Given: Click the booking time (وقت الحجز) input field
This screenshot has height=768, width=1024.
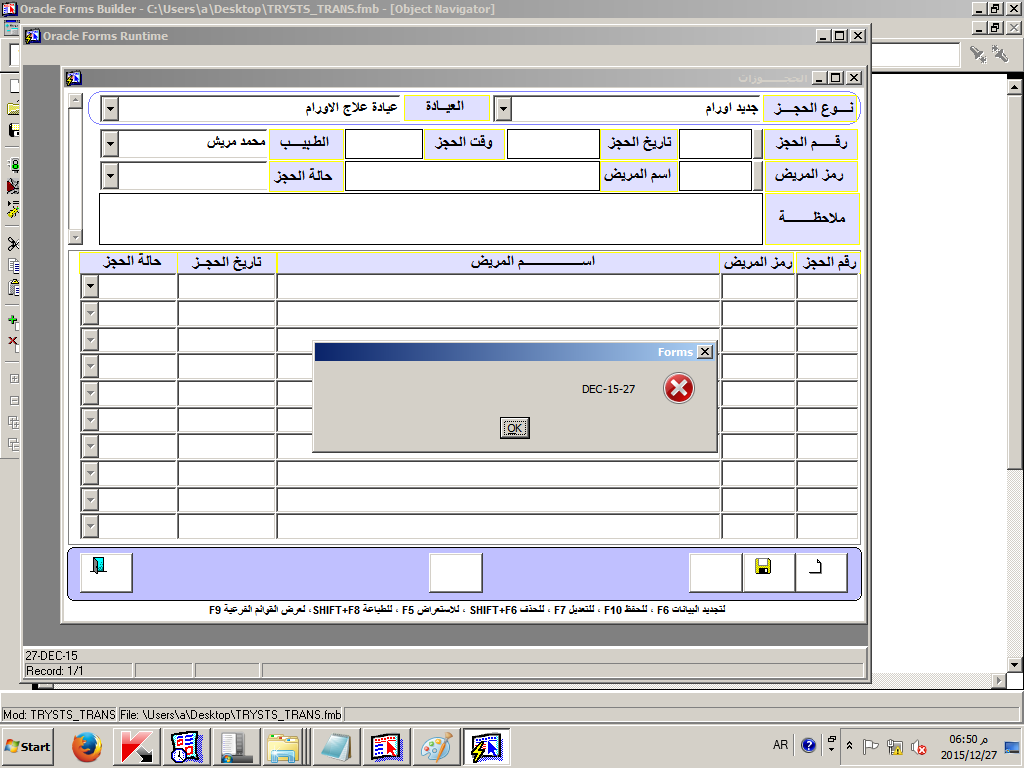Looking at the screenshot, I should (x=383, y=143).
